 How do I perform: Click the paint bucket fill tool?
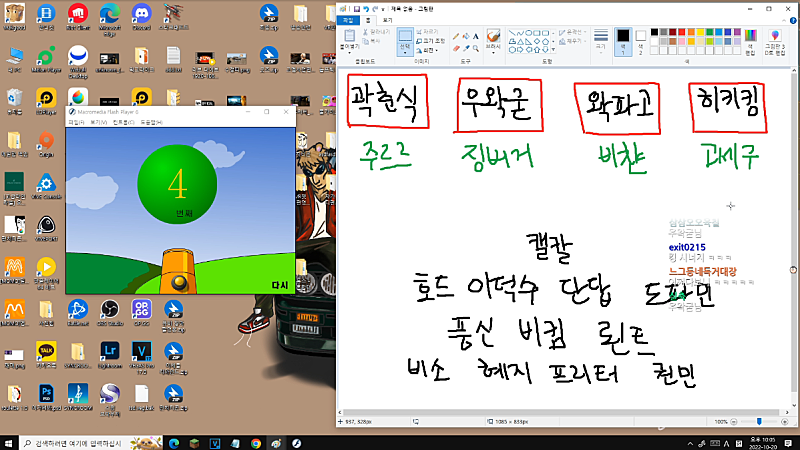pos(465,34)
